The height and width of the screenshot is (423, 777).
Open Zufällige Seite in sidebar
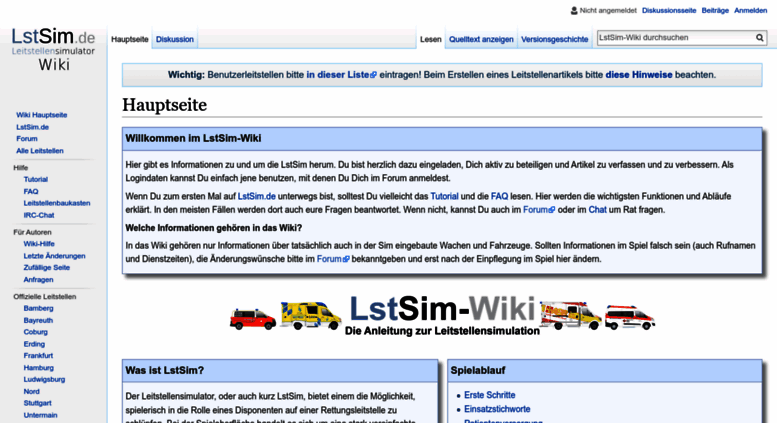pyautogui.click(x=47, y=267)
